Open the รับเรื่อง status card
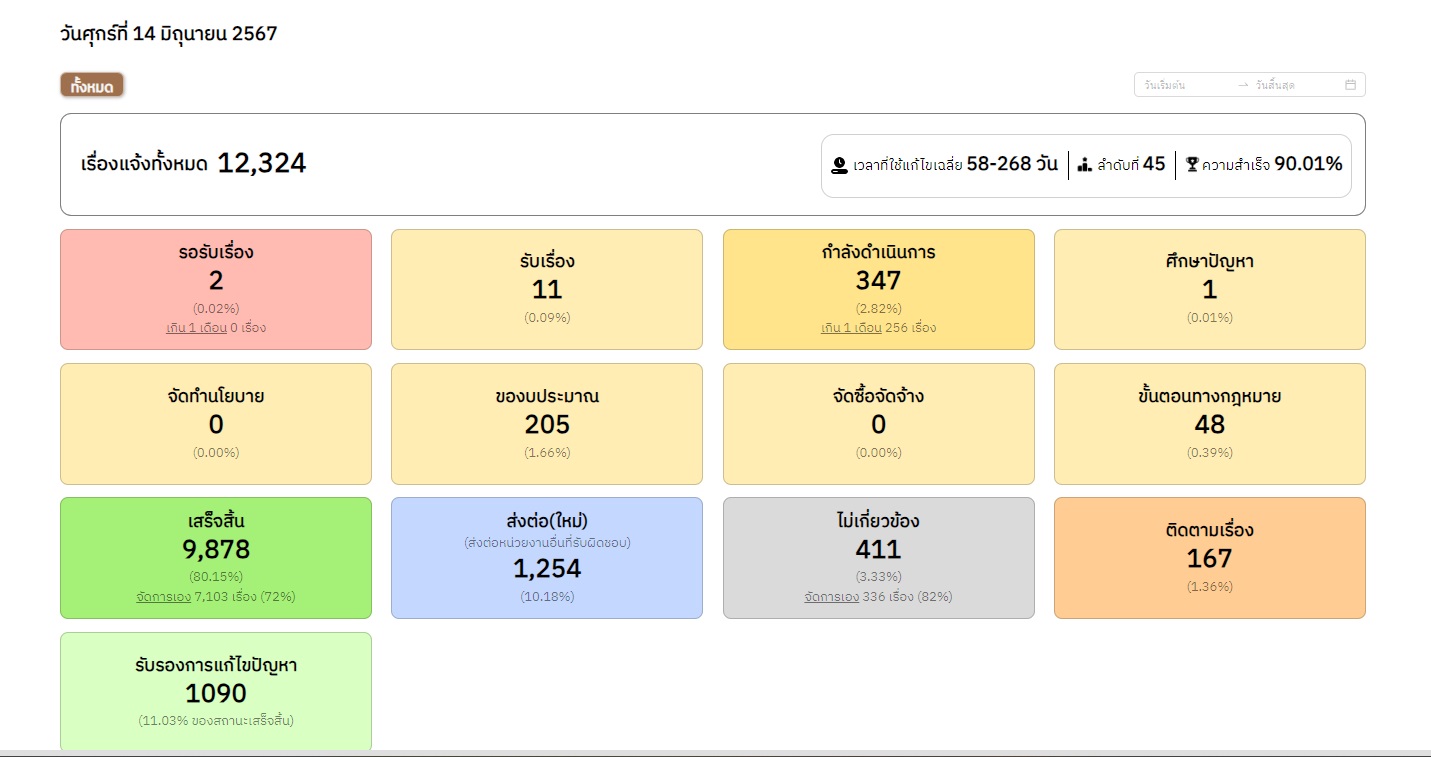 (x=547, y=289)
